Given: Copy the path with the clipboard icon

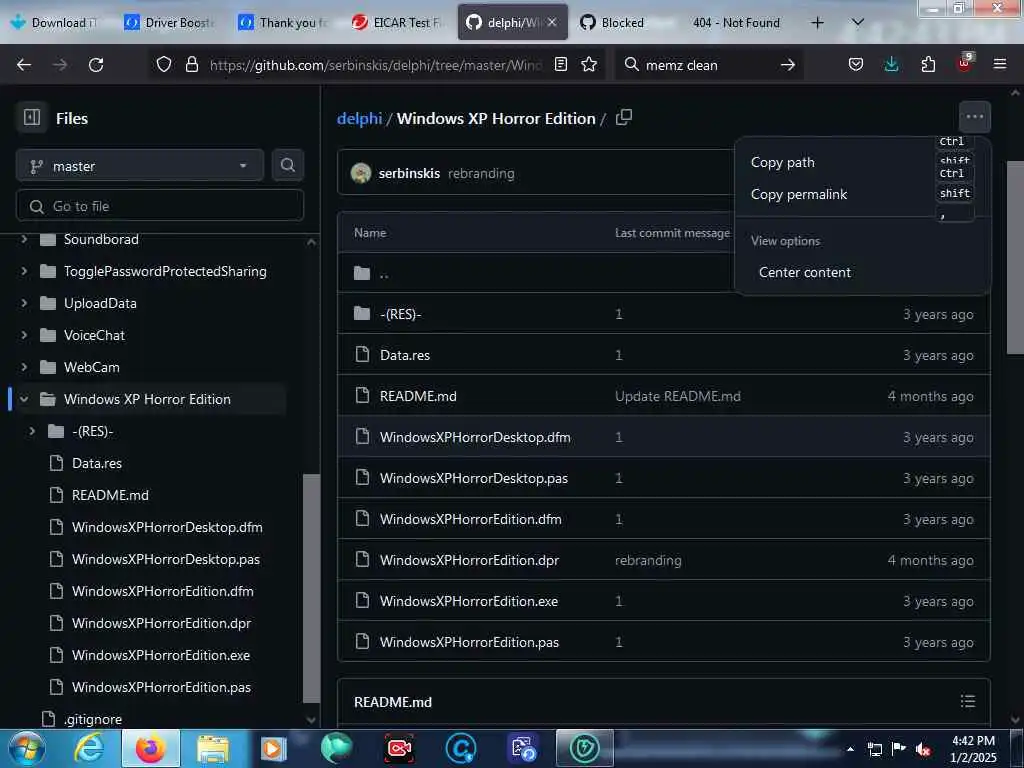Looking at the screenshot, I should pyautogui.click(x=624, y=118).
